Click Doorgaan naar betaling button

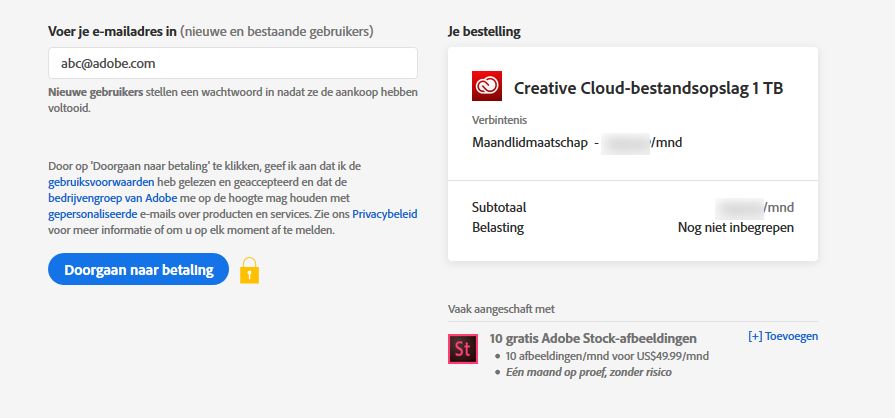tap(139, 270)
